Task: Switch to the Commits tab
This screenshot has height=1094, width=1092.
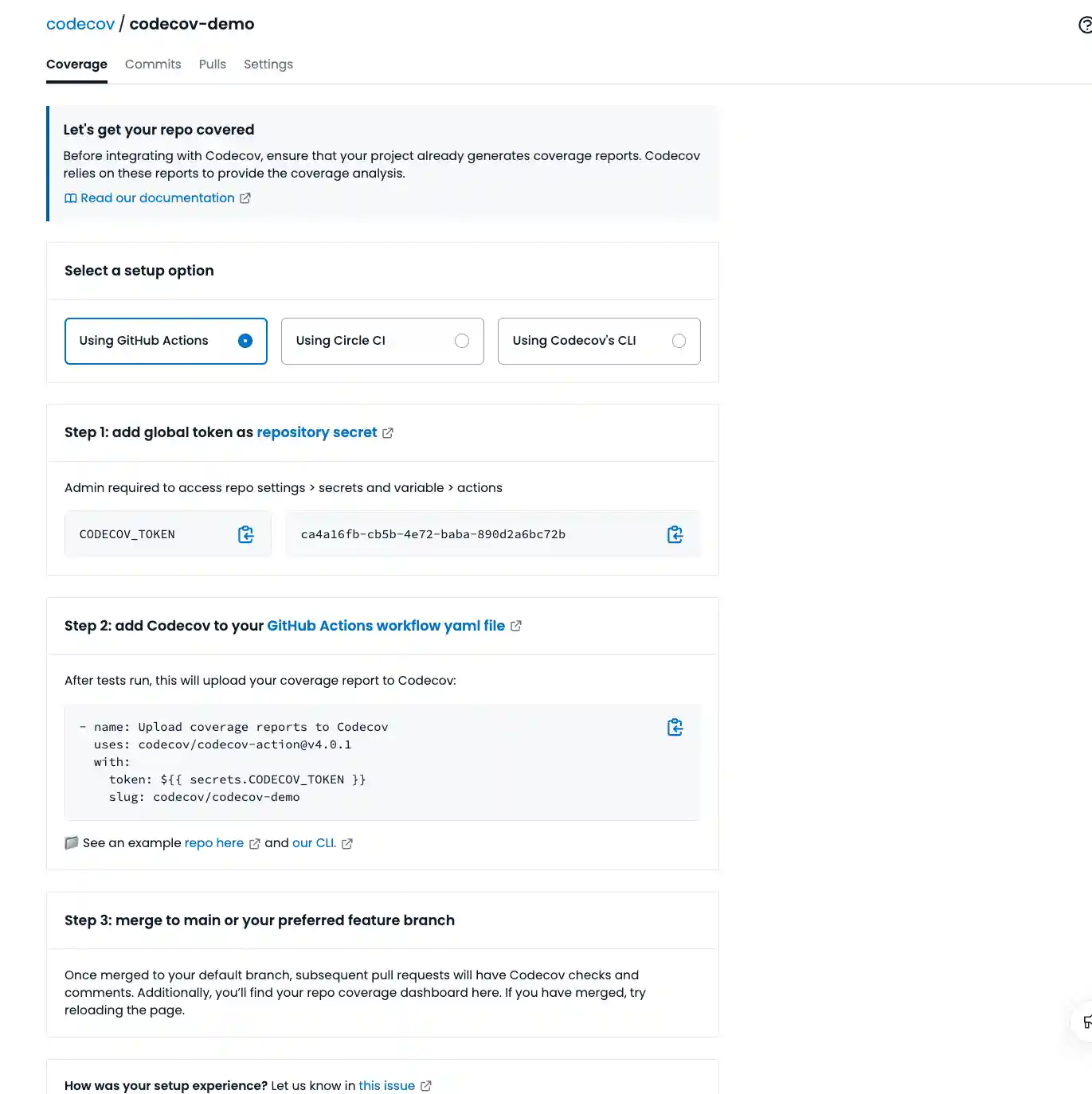Action: 152,64
